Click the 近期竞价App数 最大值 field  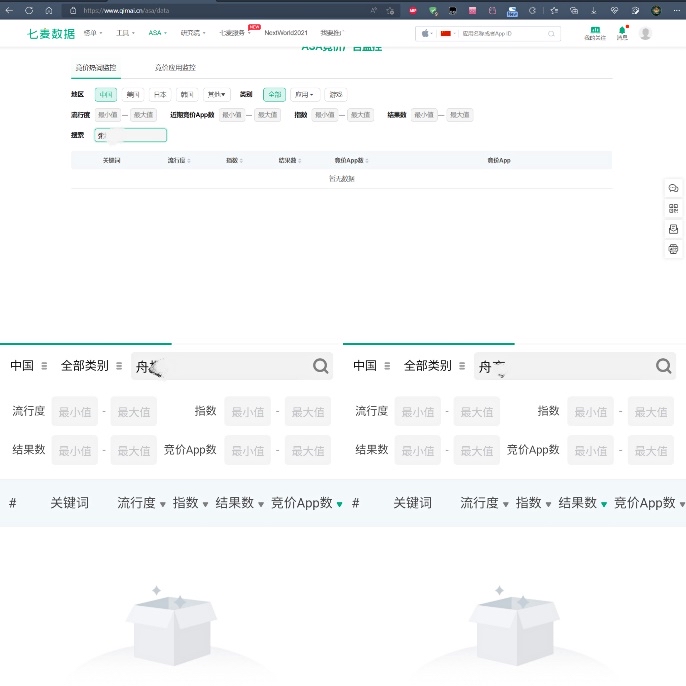coord(267,115)
